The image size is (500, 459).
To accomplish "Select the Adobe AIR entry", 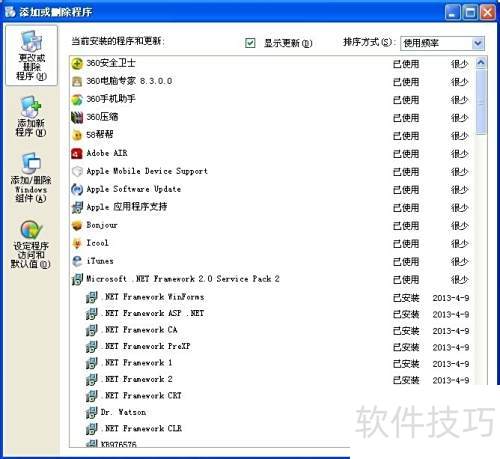I will (x=107, y=153).
